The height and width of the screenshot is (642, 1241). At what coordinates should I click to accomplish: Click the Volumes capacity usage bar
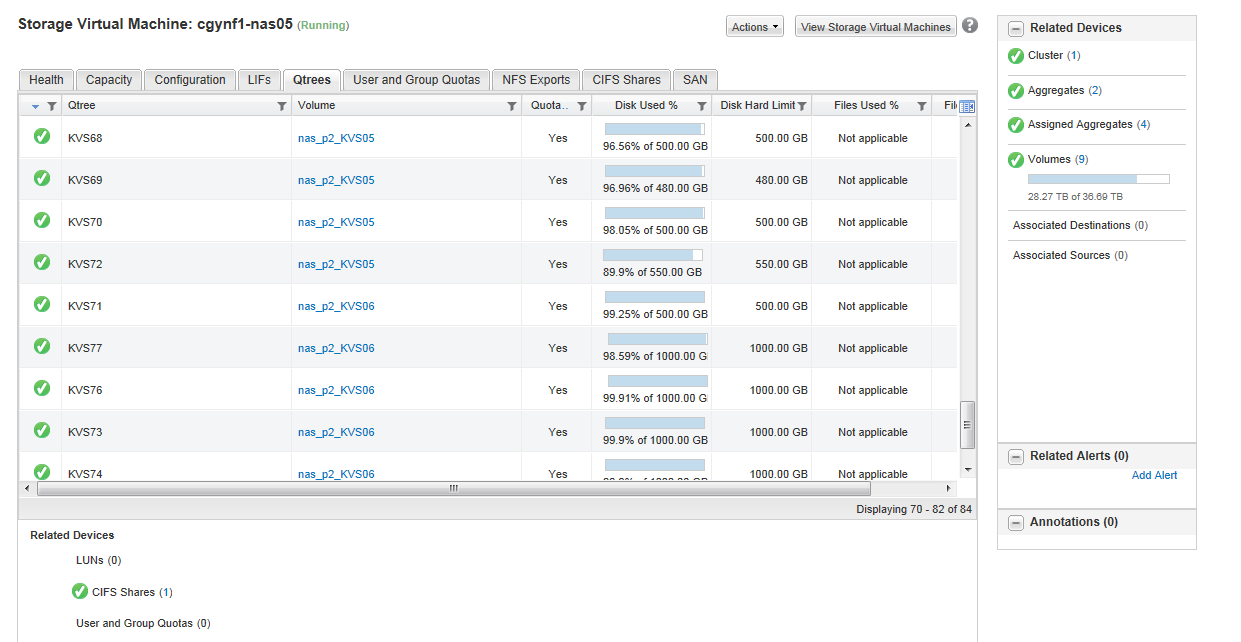pos(1098,179)
